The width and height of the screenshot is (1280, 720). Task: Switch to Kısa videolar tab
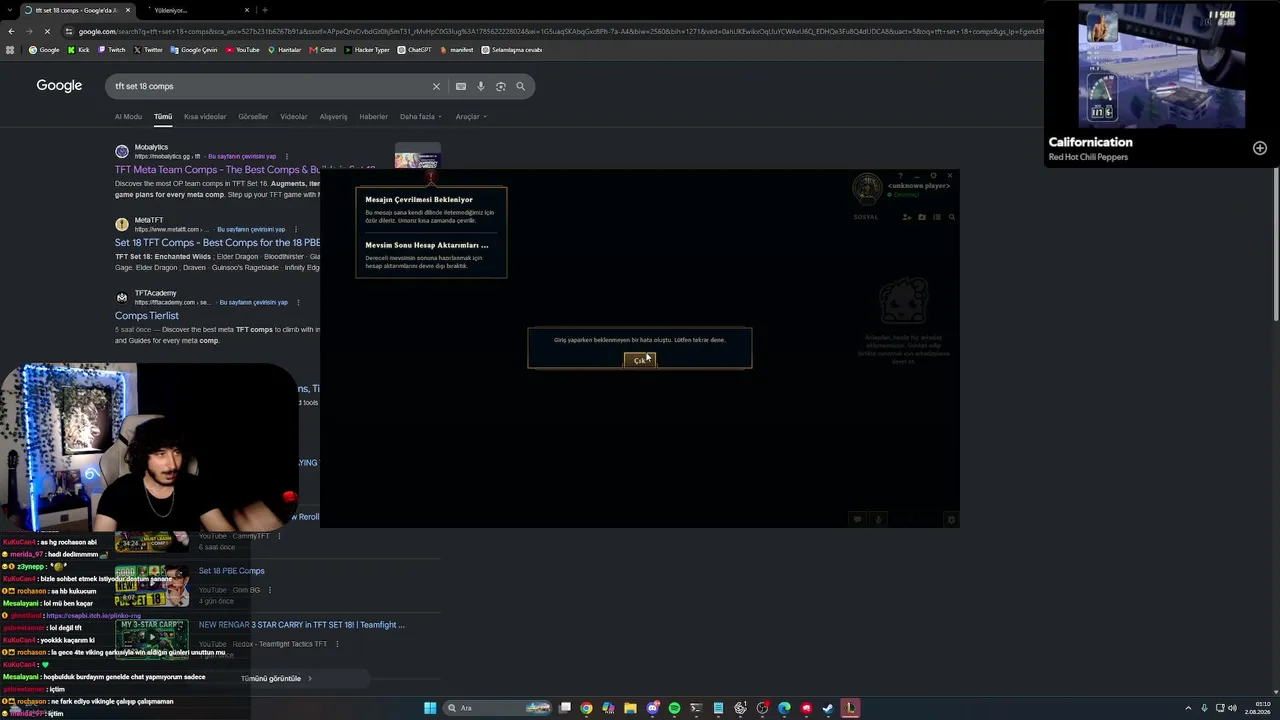coord(205,116)
